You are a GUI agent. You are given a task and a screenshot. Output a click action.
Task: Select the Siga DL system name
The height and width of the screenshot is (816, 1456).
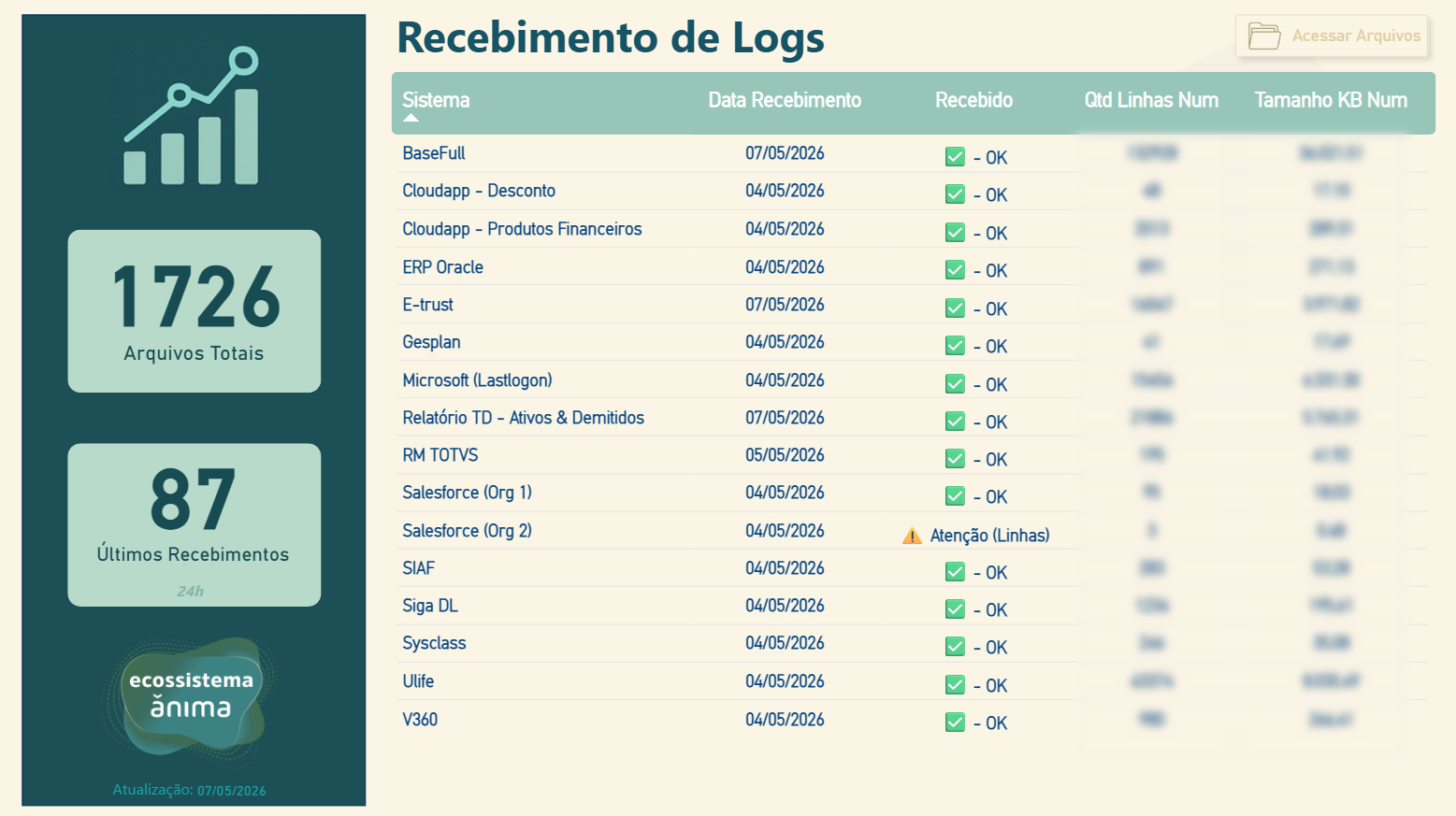tap(430, 606)
